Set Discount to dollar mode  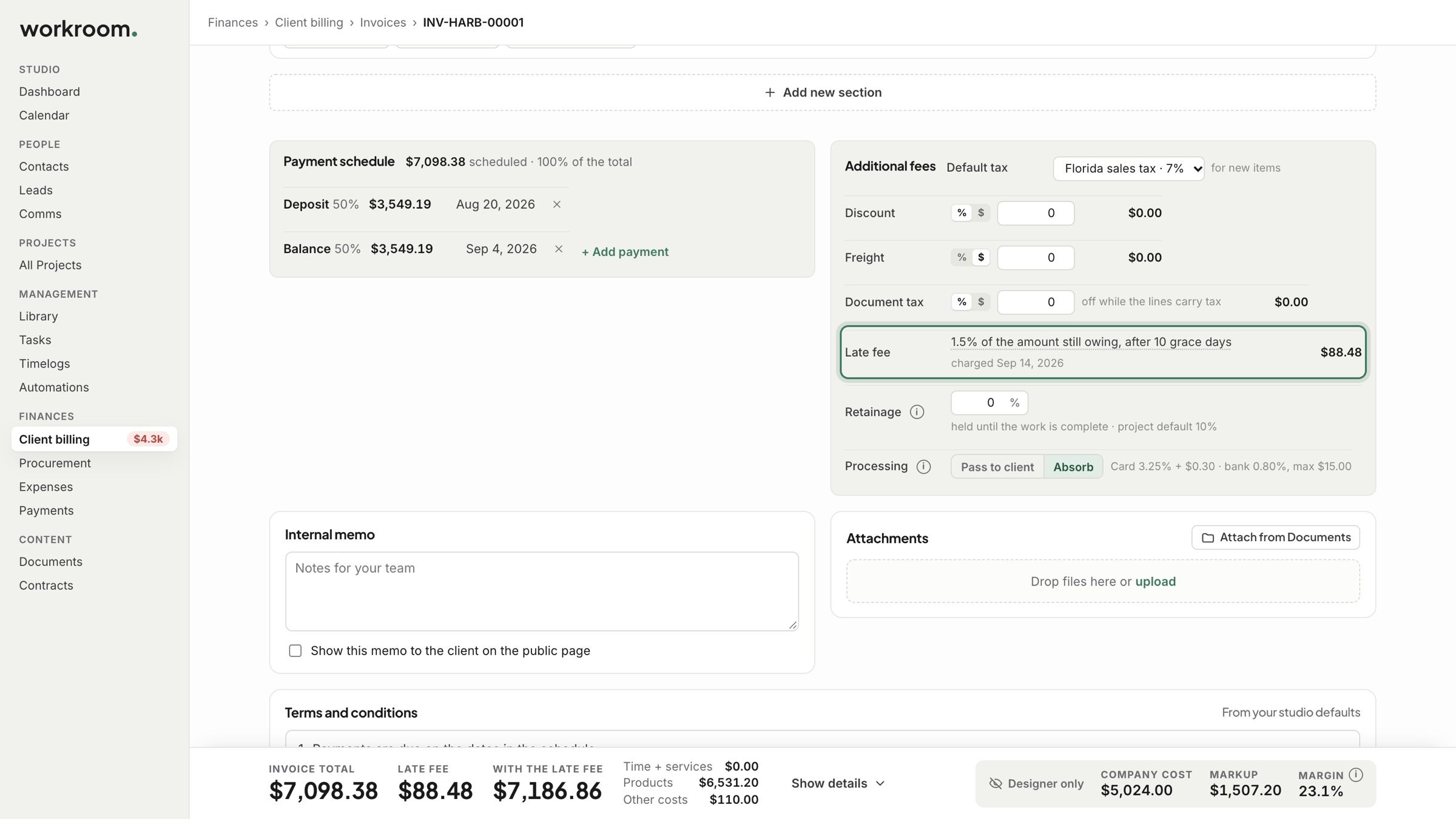981,213
